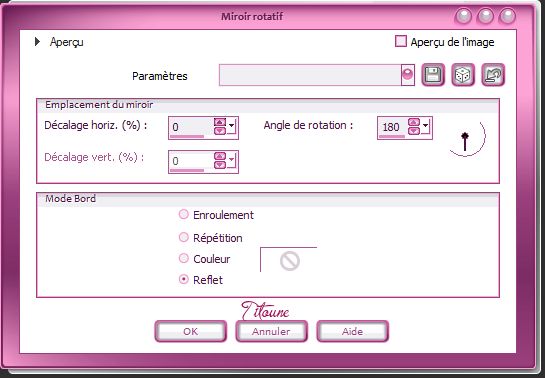Open the Décalage horiz. slider dropdown arrow
Screen dimensions: 545x378
point(232,125)
